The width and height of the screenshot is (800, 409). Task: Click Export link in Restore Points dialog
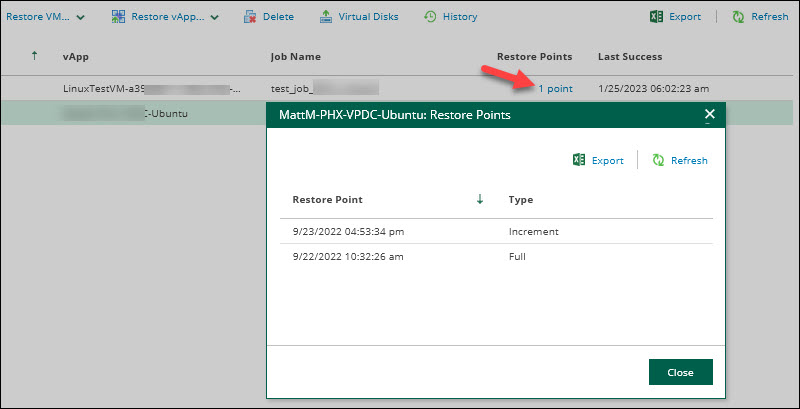click(x=608, y=161)
